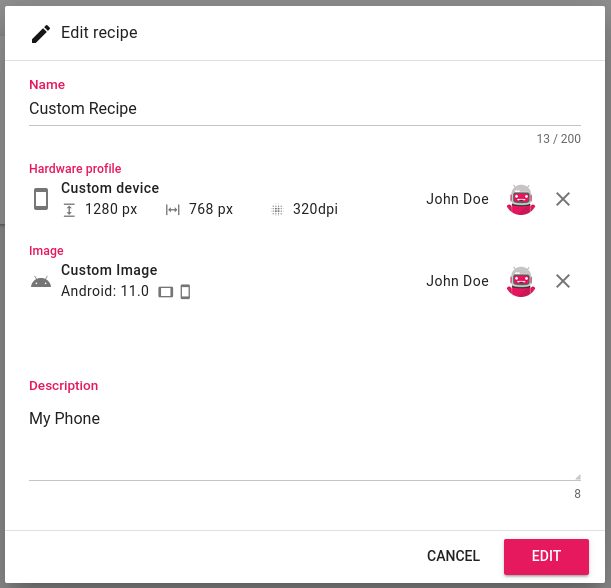Click John Doe avatar in Hardware profile row
The height and width of the screenshot is (588, 611).
click(521, 200)
